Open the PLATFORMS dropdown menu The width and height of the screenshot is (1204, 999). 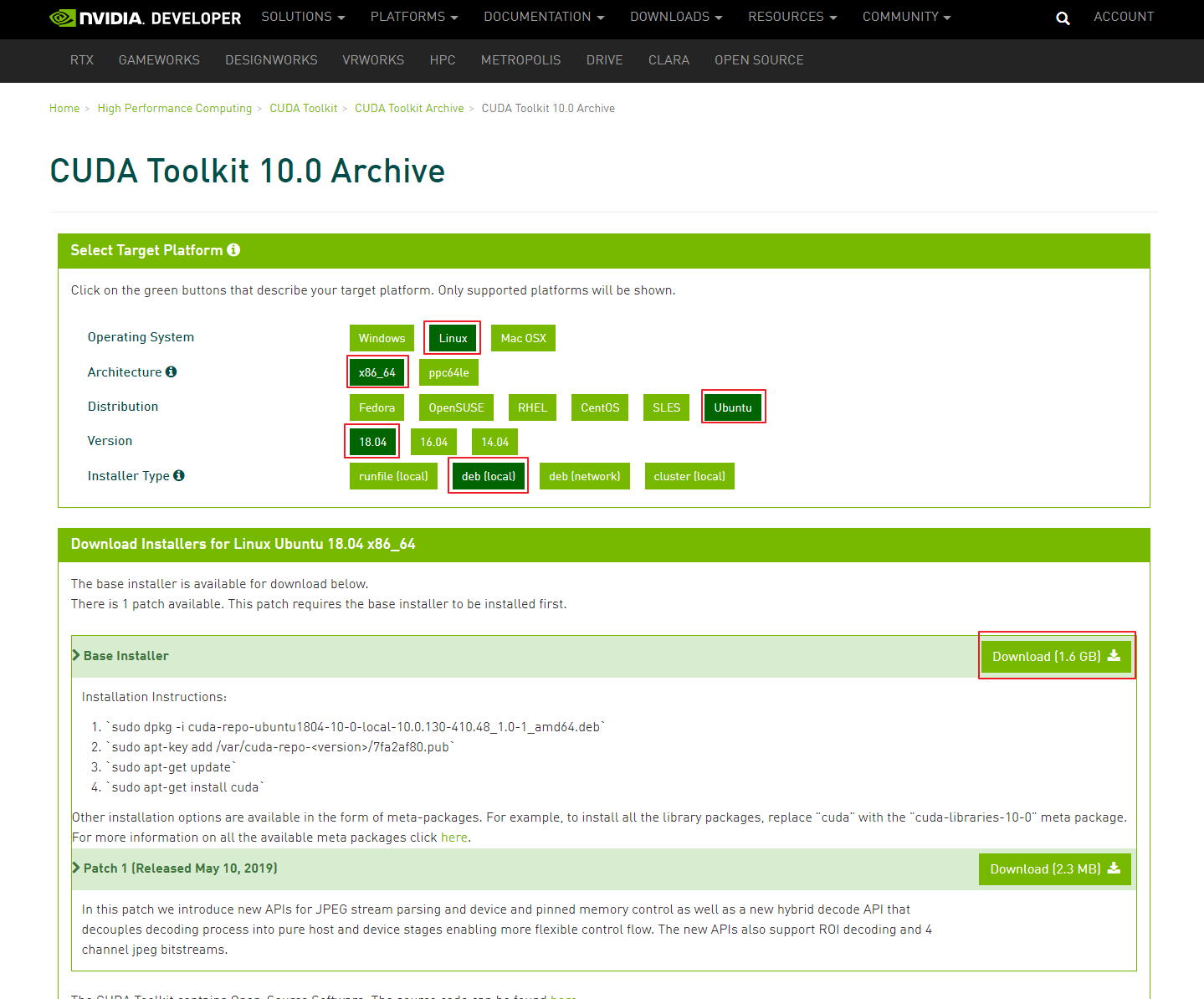[414, 17]
